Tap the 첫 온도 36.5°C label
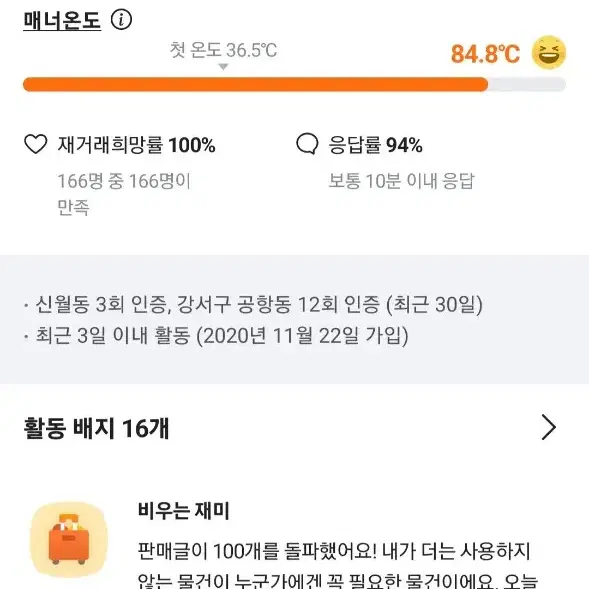Viewport: 589px width, 589px height. [224, 50]
